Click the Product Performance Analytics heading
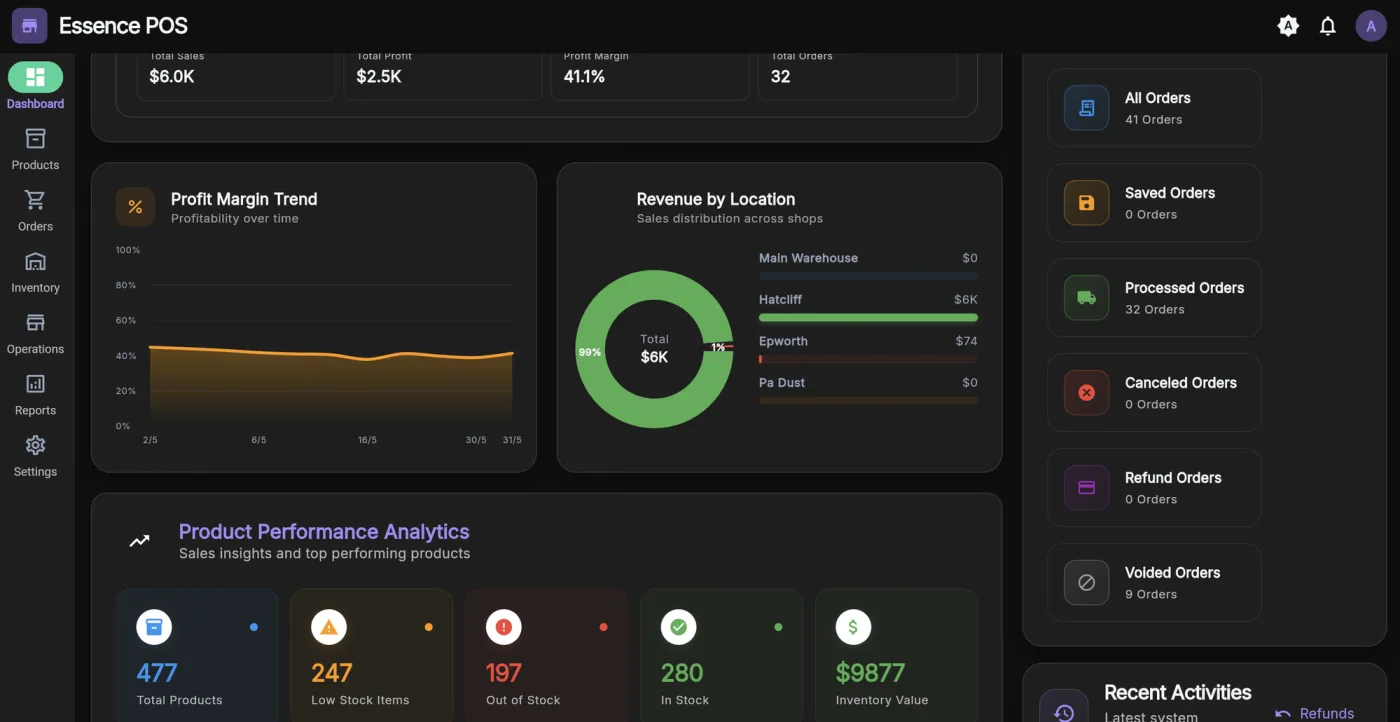1400x722 pixels. (x=324, y=531)
